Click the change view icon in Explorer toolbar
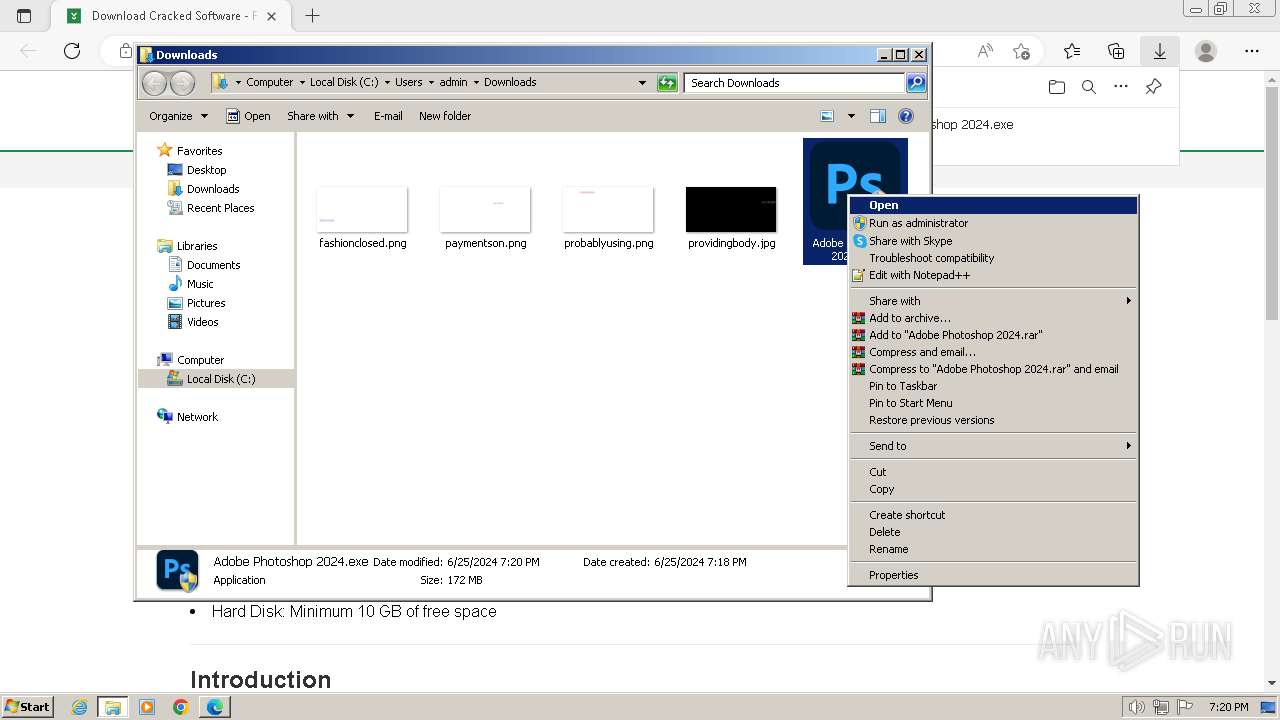Viewport: 1280px width, 720px height. click(x=827, y=116)
